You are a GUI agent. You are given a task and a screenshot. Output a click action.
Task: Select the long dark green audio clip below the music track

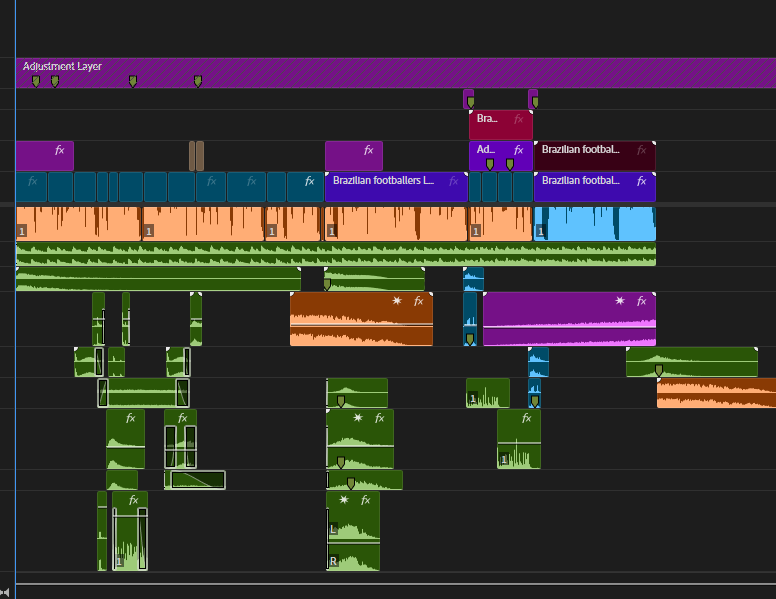[x=158, y=279]
